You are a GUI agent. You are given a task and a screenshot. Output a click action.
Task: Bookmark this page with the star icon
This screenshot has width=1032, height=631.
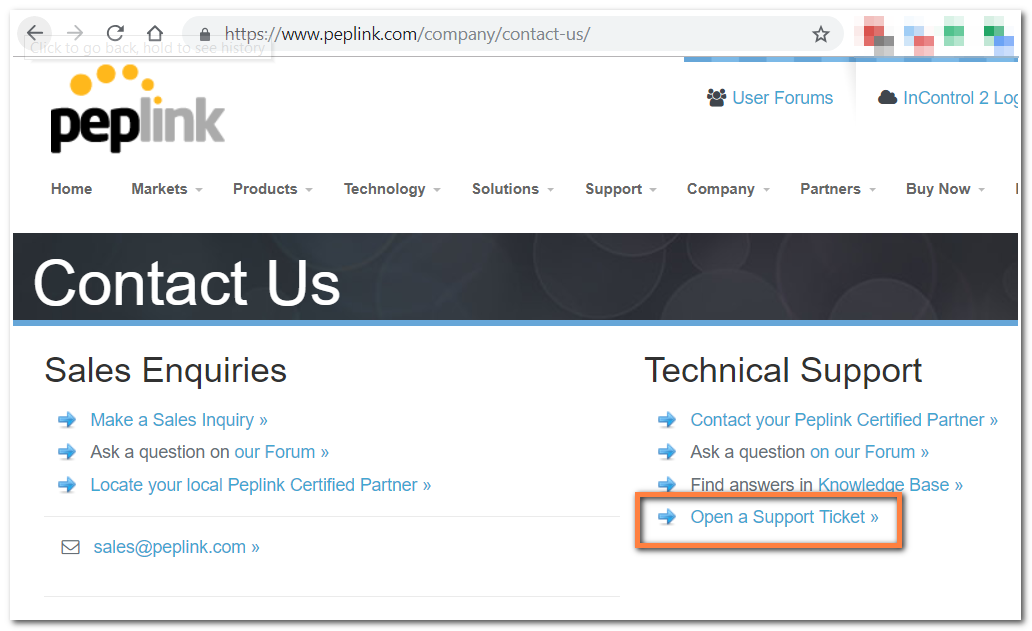pyautogui.click(x=821, y=35)
